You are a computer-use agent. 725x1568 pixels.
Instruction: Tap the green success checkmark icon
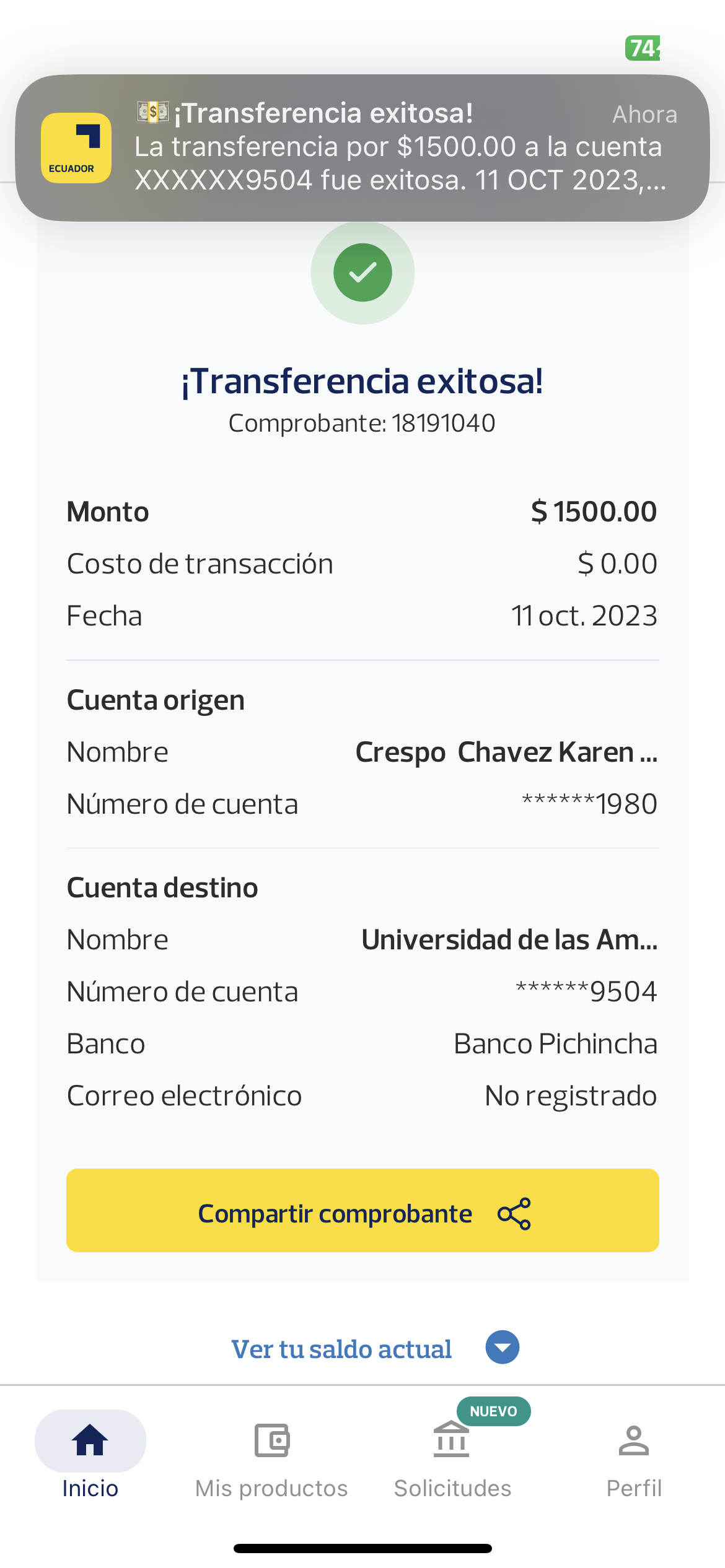click(362, 272)
